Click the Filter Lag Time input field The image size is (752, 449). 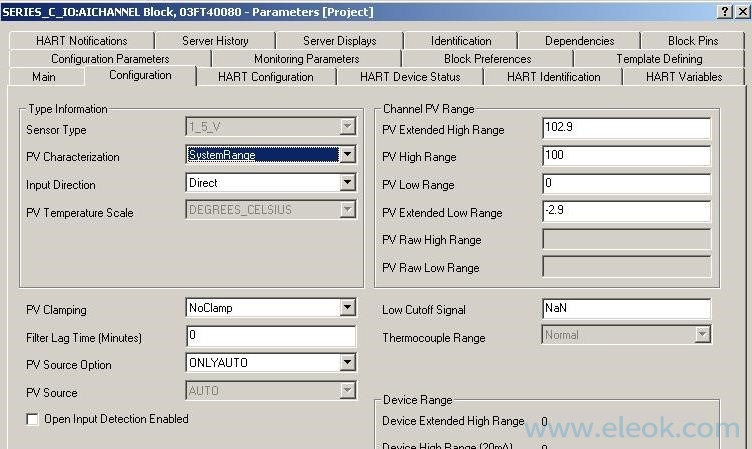pyautogui.click(x=270, y=336)
